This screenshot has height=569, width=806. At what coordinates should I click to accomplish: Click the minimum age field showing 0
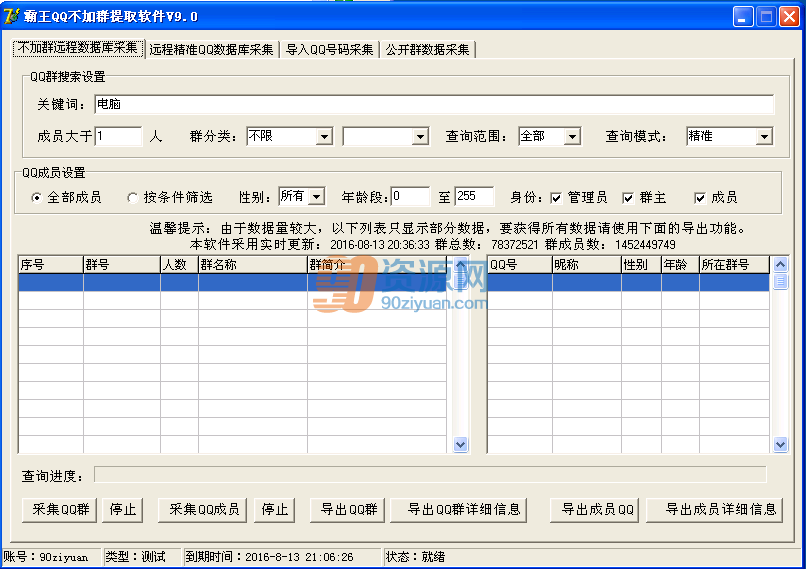pyautogui.click(x=410, y=196)
